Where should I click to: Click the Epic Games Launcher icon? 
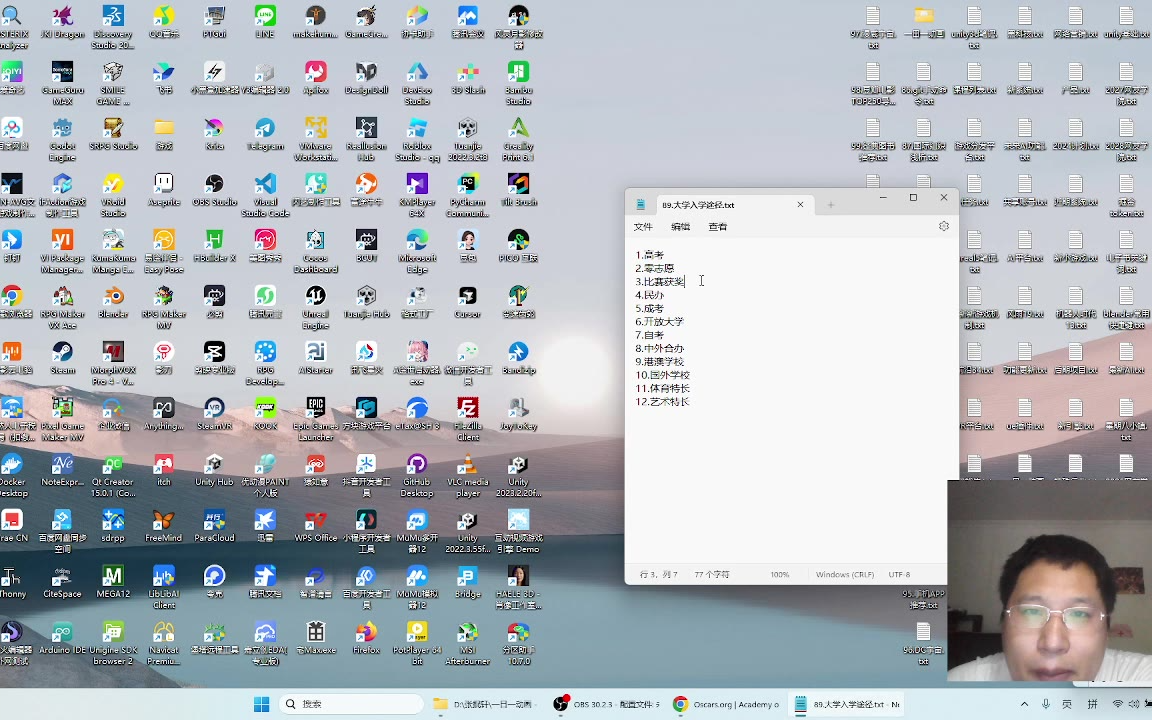coord(316,419)
